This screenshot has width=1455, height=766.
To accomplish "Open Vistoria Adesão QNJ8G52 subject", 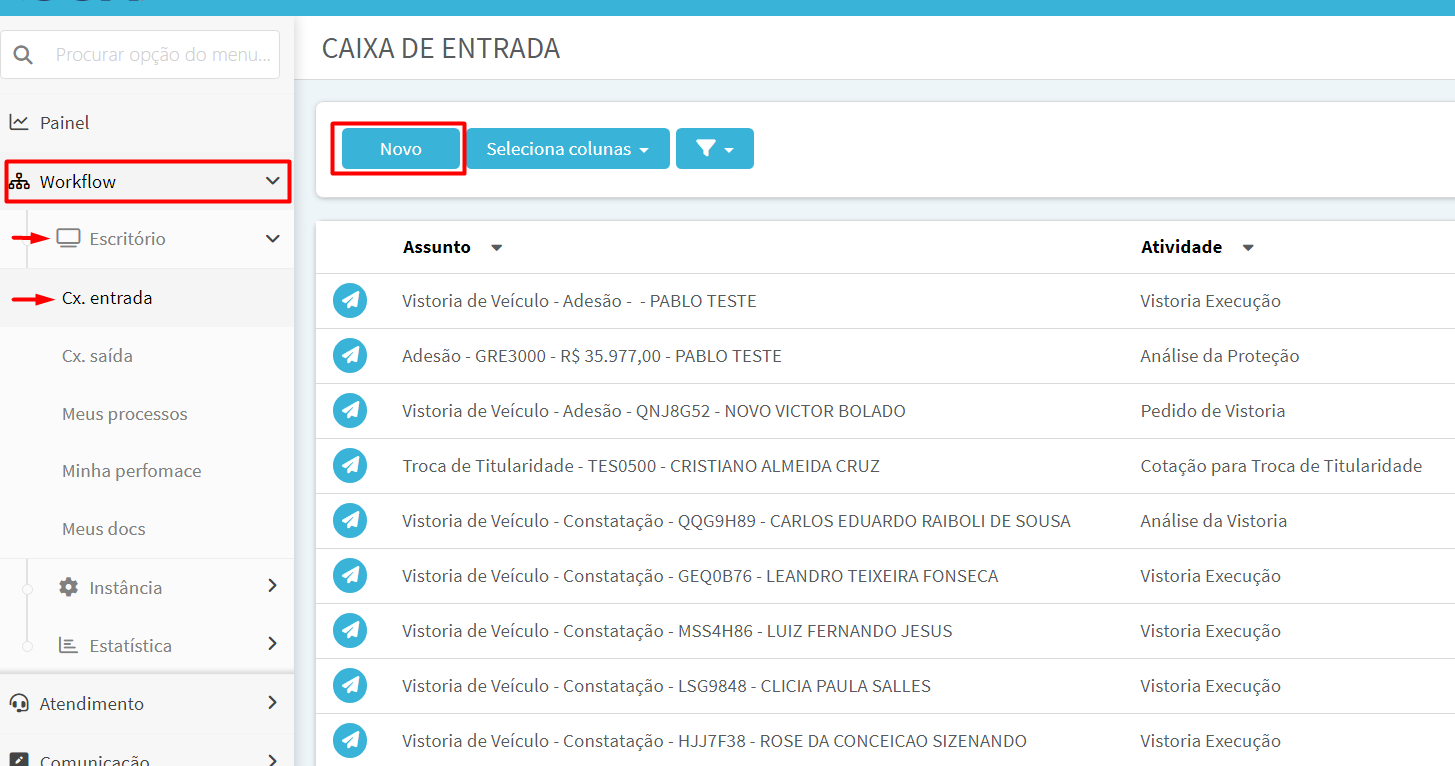I will pos(654,411).
